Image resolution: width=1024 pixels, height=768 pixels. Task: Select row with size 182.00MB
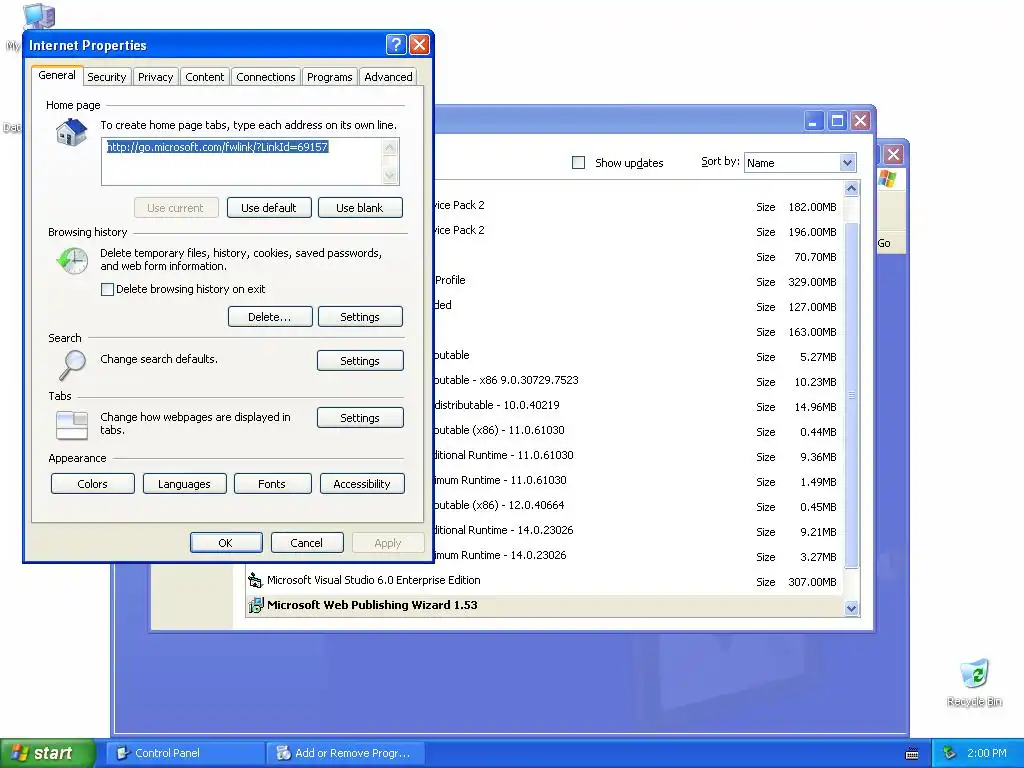click(638, 206)
